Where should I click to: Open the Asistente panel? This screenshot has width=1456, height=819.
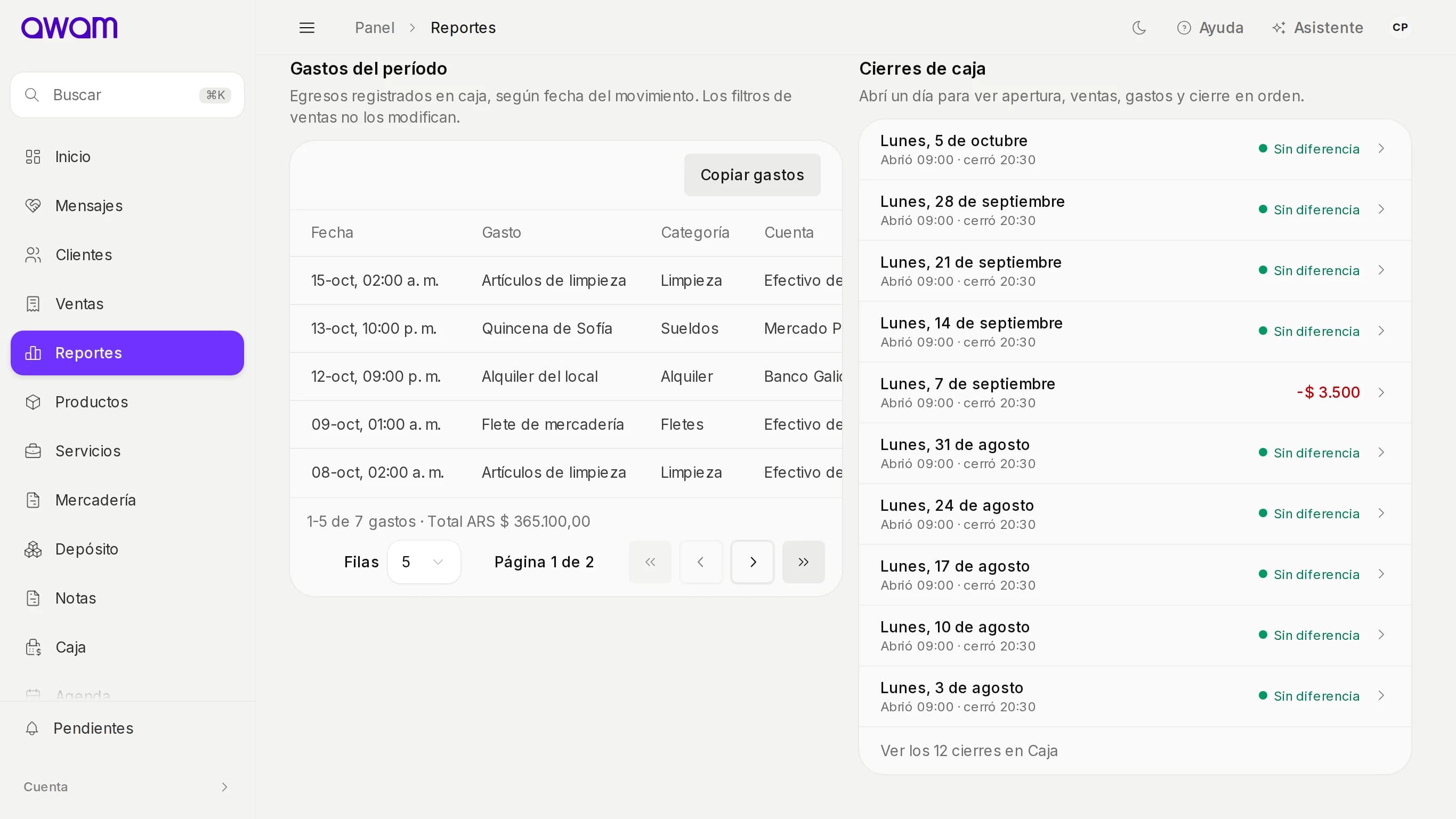click(1317, 28)
